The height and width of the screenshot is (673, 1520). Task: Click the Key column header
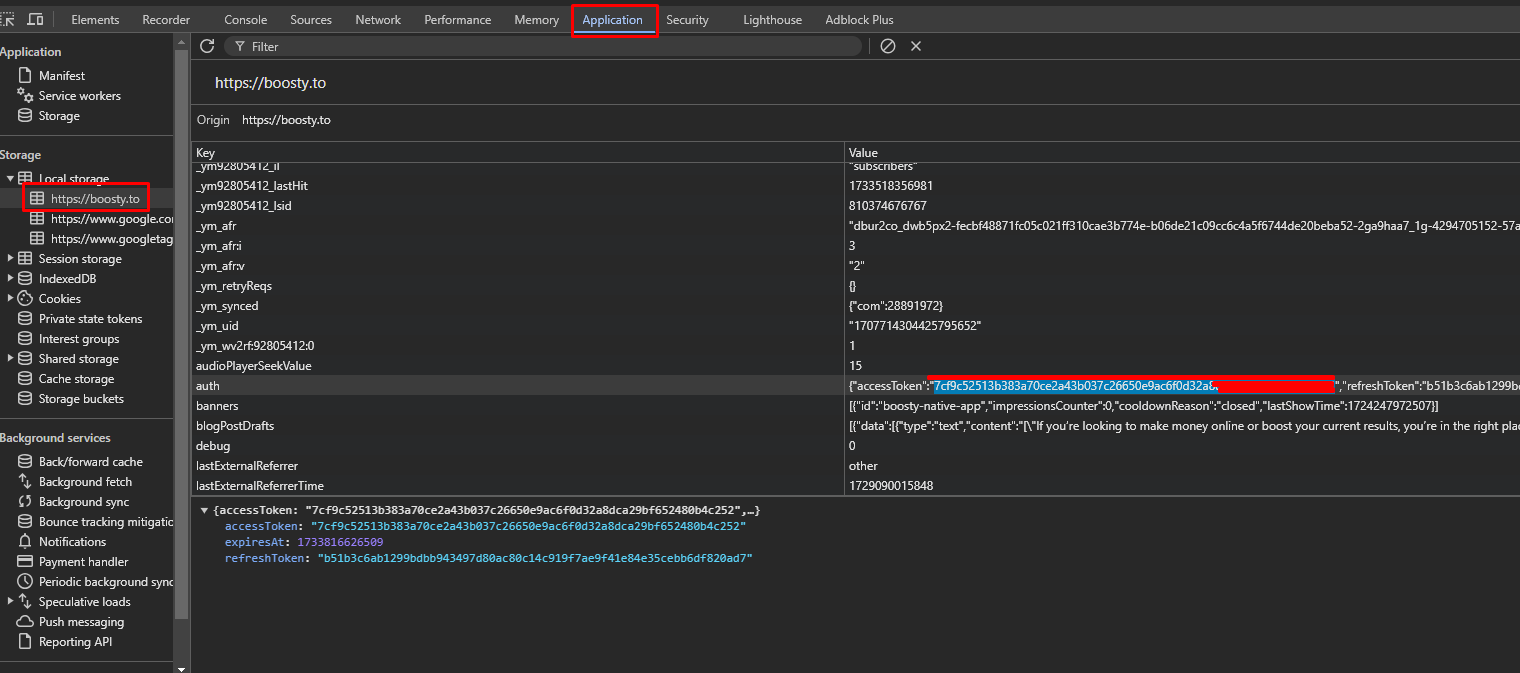point(205,153)
